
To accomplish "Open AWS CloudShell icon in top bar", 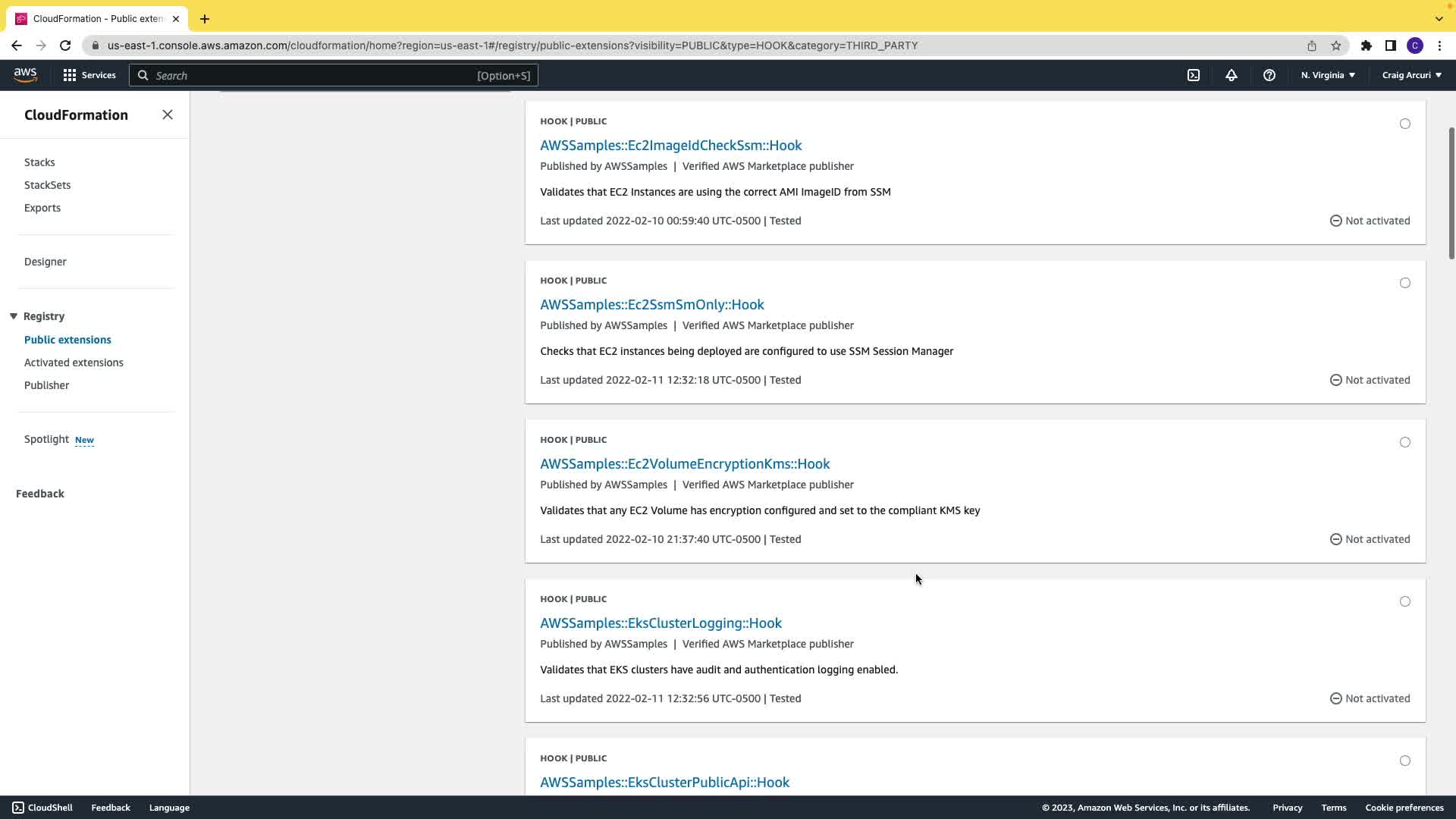I will click(1194, 75).
